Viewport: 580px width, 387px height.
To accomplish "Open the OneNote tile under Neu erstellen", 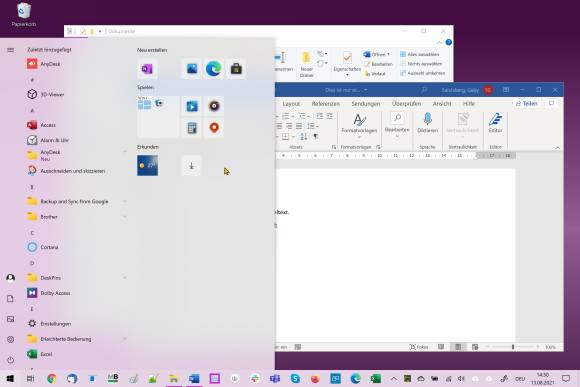I will pyautogui.click(x=147, y=69).
